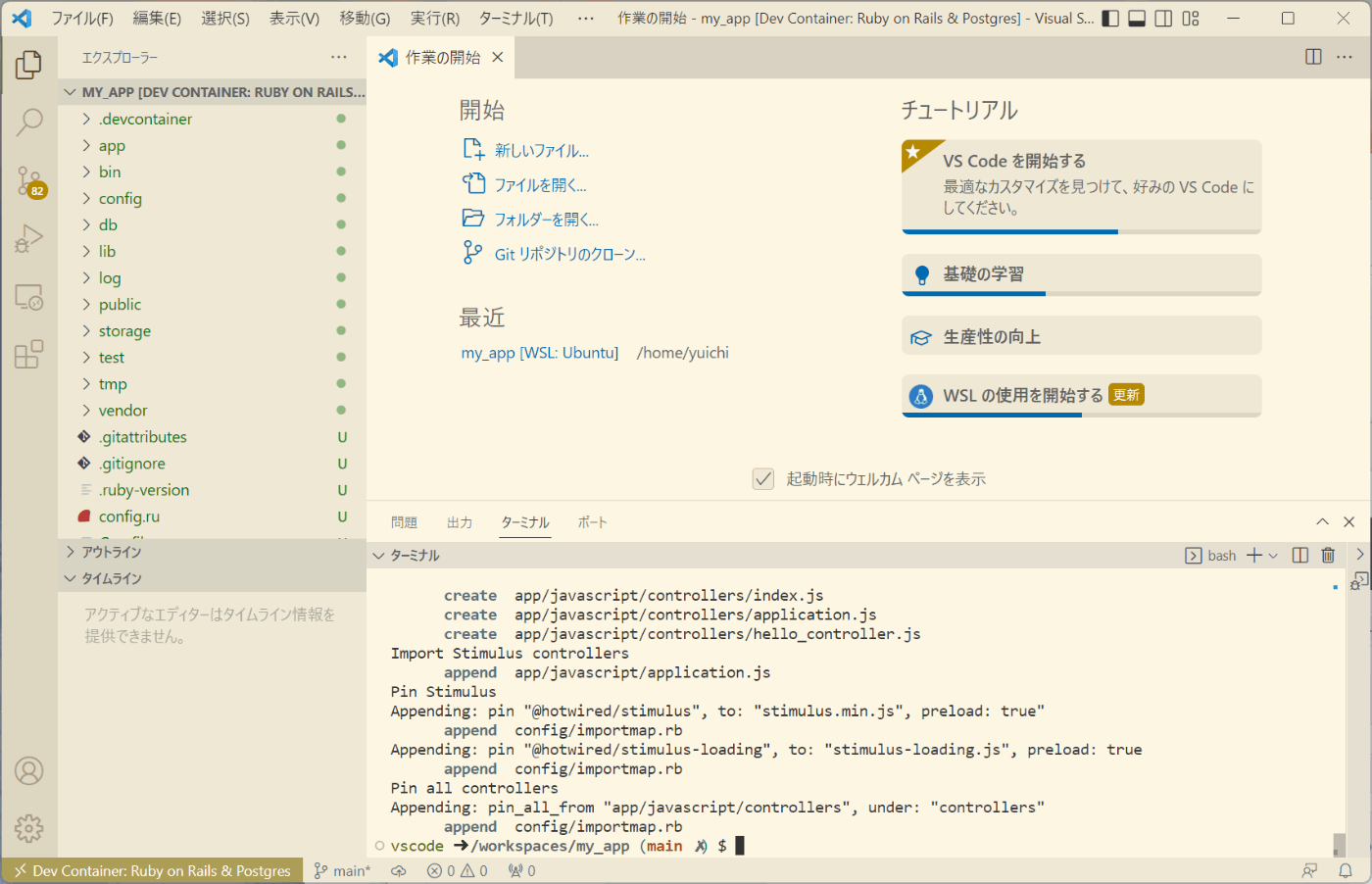Open the File menu

[82, 19]
